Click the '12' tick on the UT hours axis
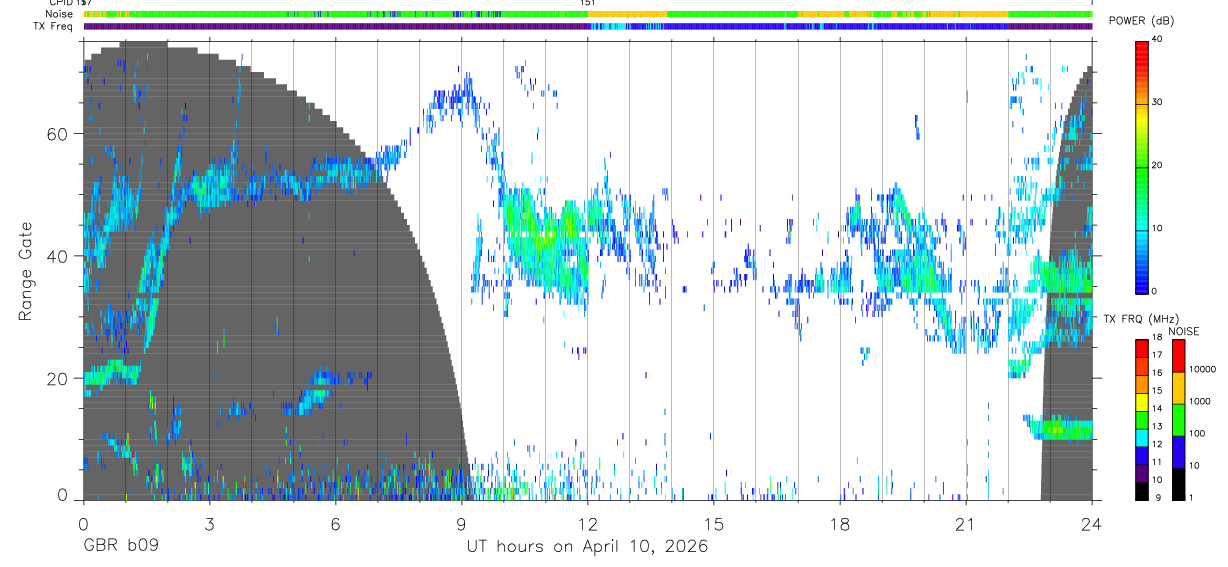Image resolution: width=1228 pixels, height=567 pixels. coord(587,523)
